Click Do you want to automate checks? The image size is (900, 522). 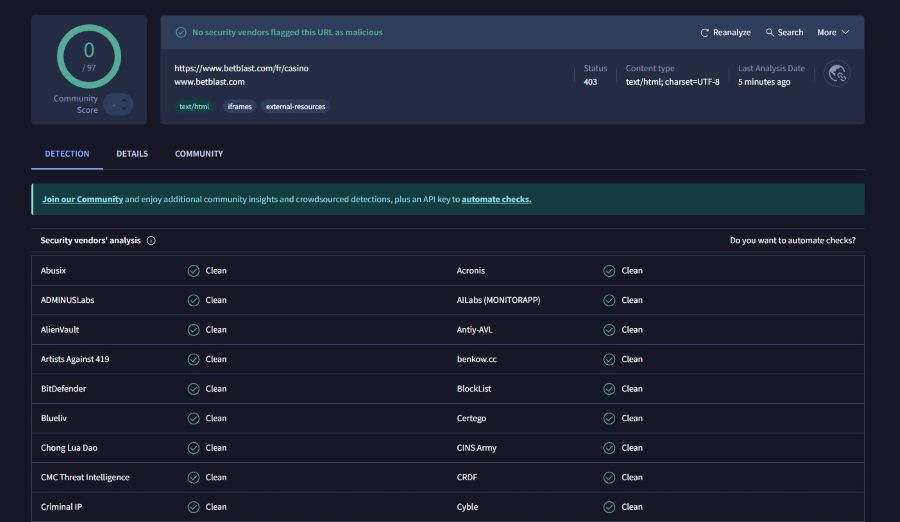pyautogui.click(x=793, y=241)
